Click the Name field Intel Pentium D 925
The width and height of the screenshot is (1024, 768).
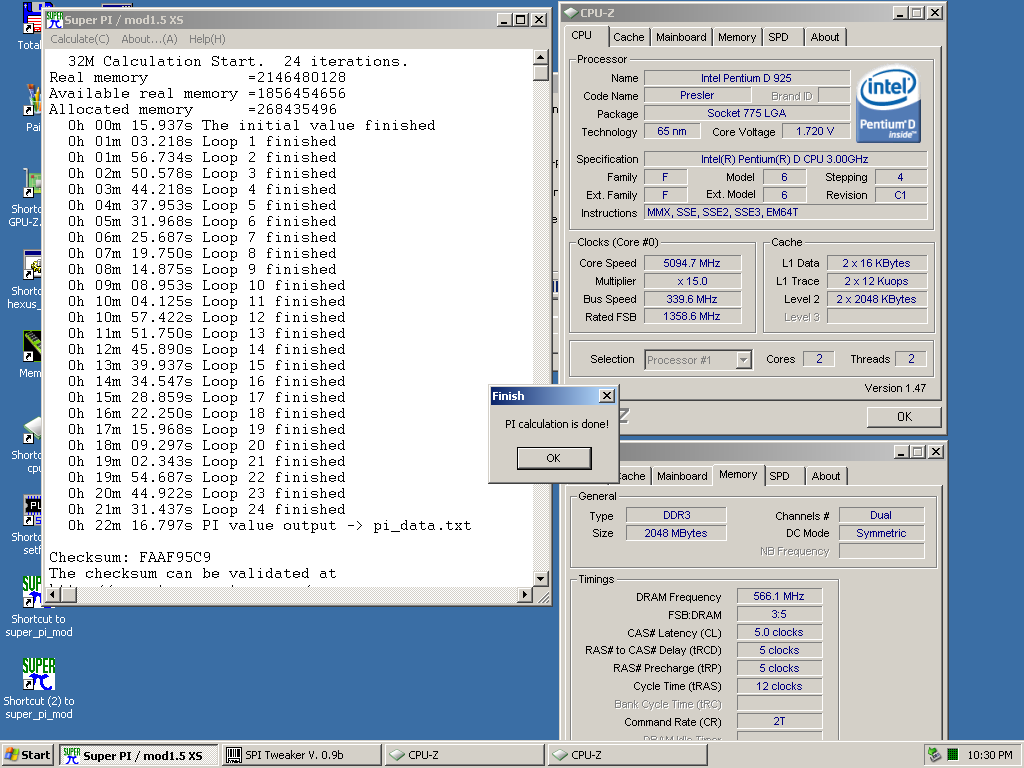point(746,78)
